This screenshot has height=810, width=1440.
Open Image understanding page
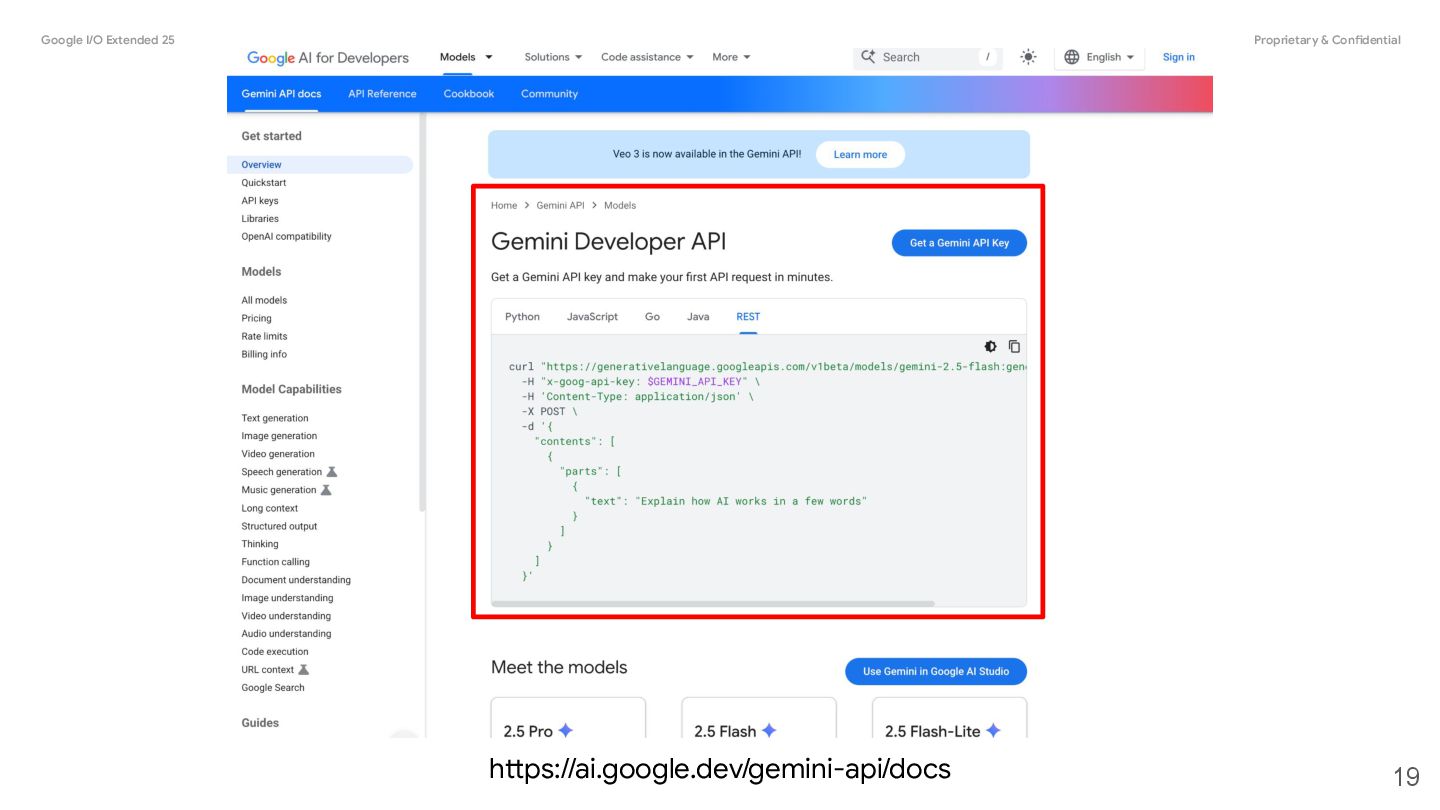point(287,599)
